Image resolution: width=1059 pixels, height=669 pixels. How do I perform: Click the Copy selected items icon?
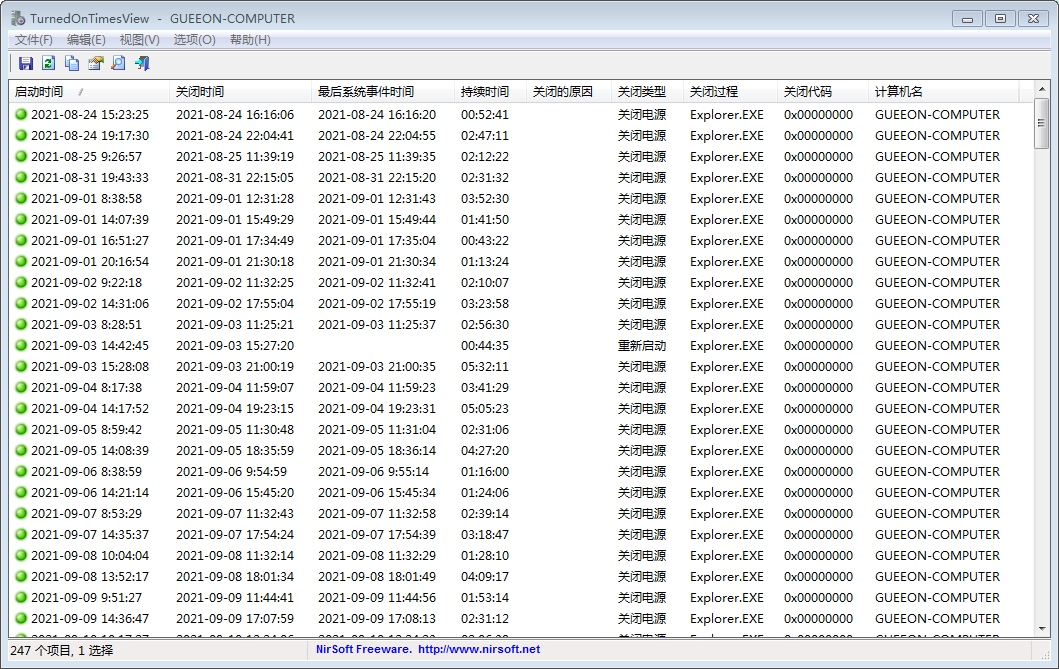[72, 64]
